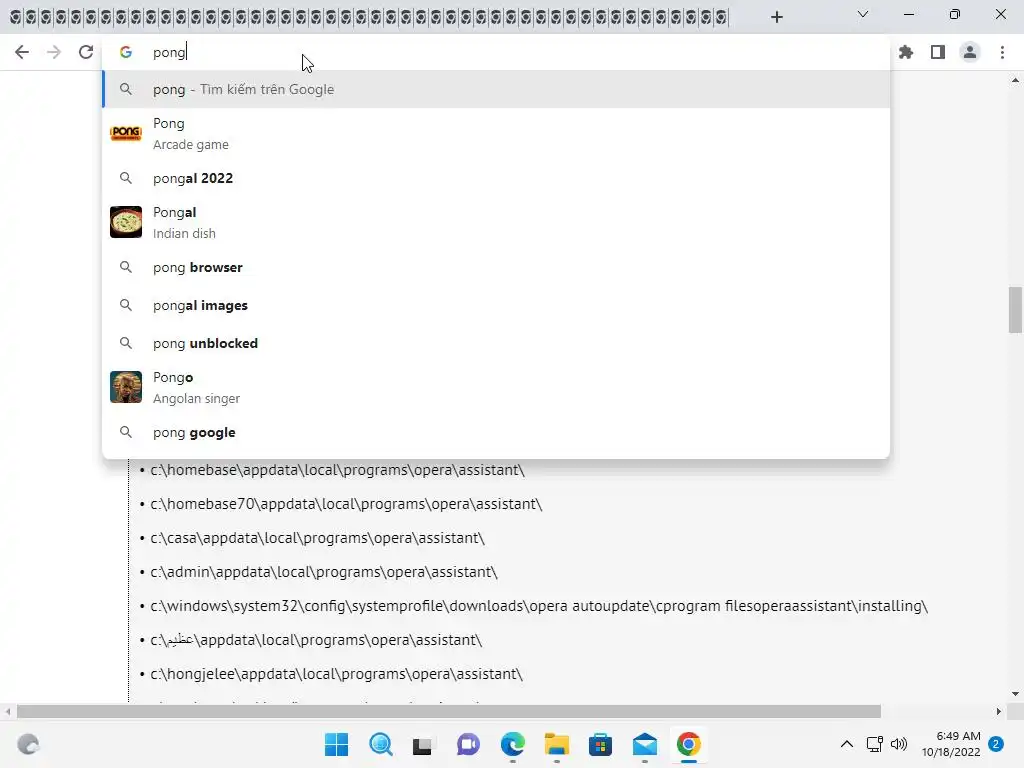Open Task View in taskbar
Screen dimensions: 1024x768
[x=423, y=744]
